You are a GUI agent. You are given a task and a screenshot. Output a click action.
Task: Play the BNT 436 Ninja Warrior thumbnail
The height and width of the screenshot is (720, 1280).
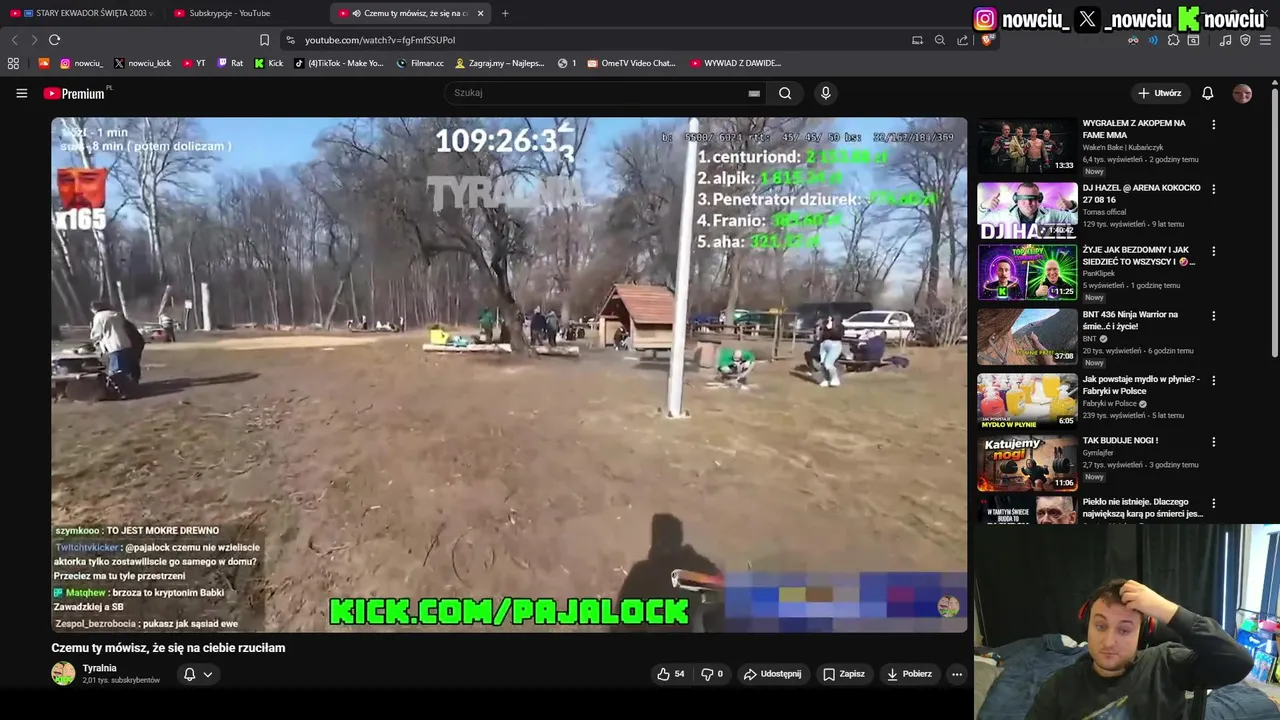click(1027, 336)
